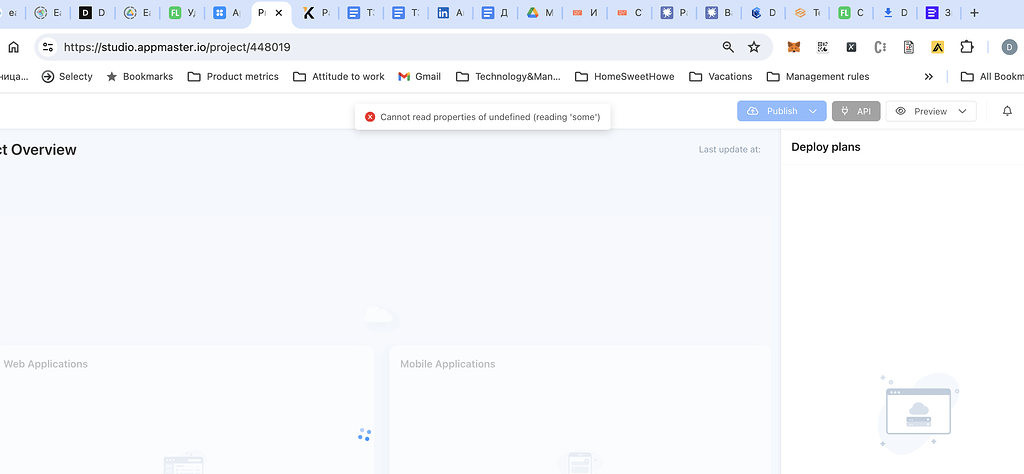The image size is (1024, 474).
Task: Click the notification bell icon
Action: [x=1007, y=111]
